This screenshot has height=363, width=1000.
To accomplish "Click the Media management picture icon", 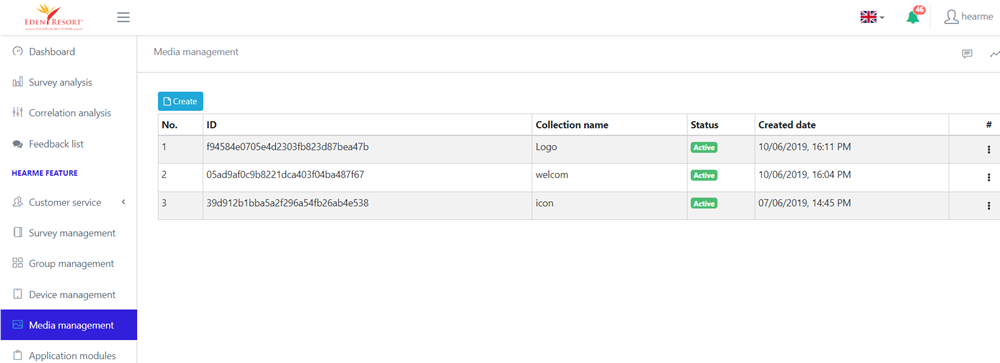I will tap(18, 325).
